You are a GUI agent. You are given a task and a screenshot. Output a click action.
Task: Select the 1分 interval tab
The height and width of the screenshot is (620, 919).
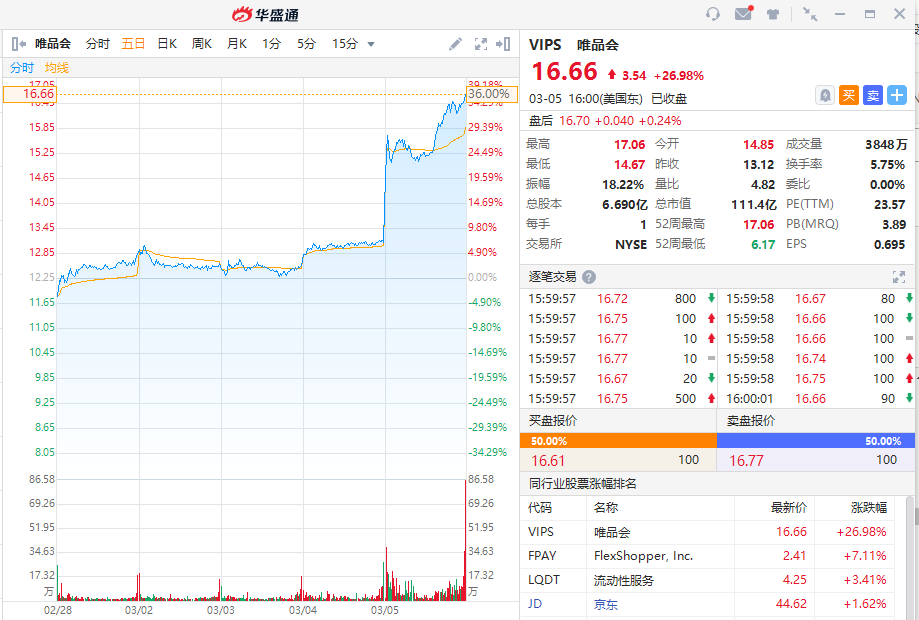271,44
